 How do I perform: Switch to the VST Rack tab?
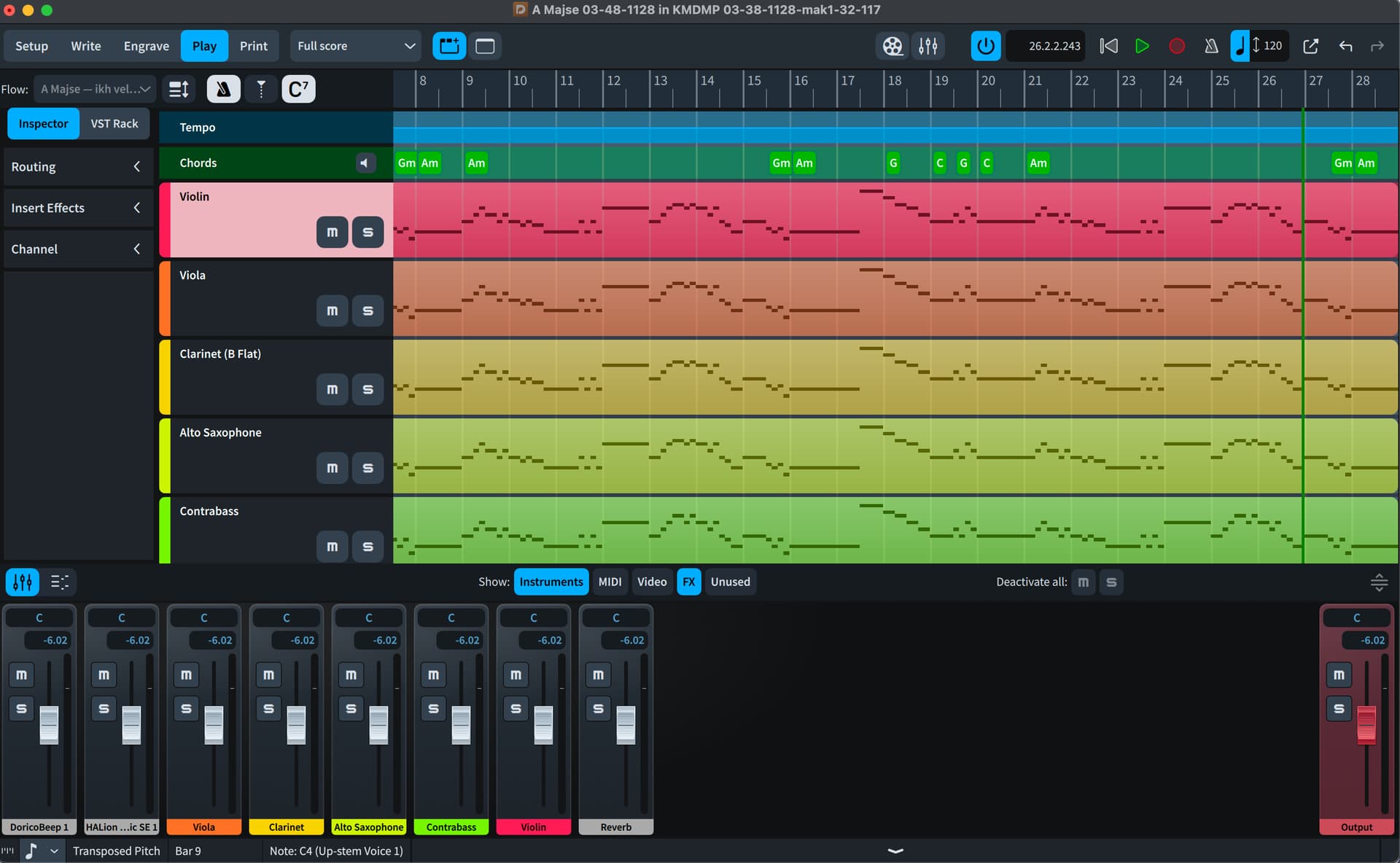click(114, 124)
